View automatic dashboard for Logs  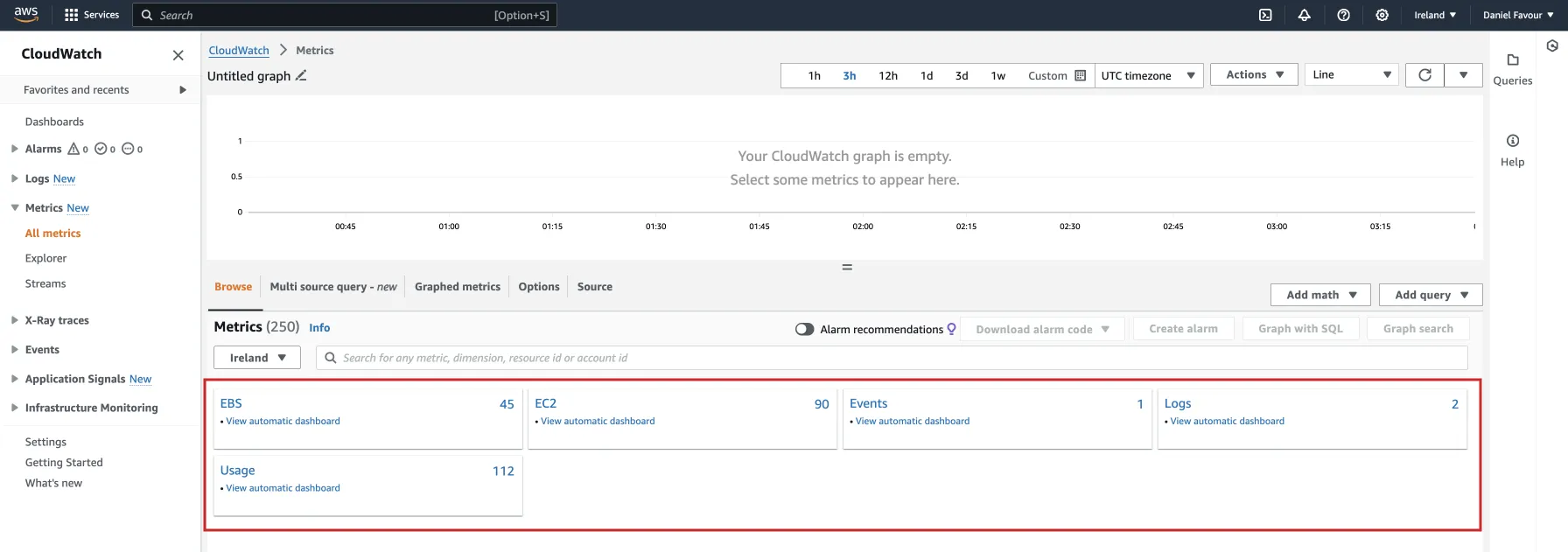tap(1228, 421)
